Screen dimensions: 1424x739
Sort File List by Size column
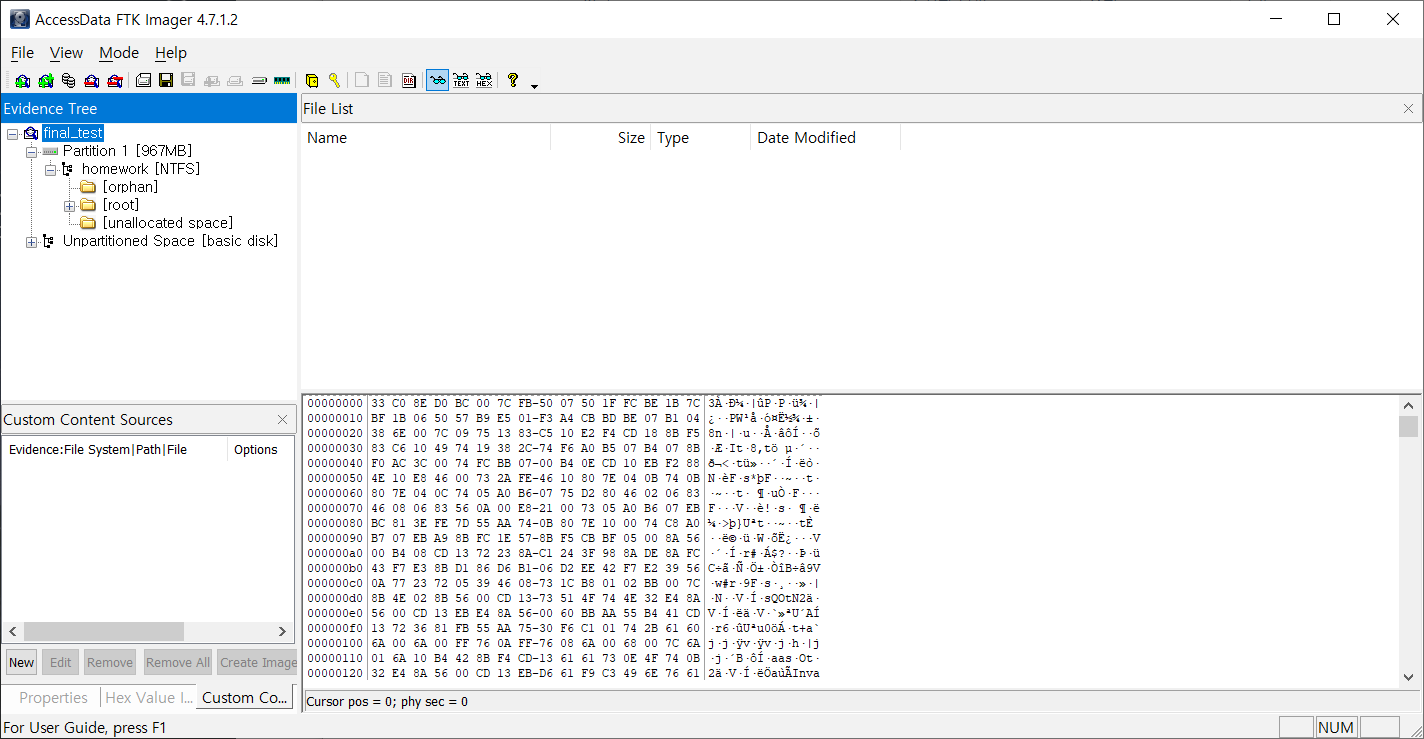[600, 138]
